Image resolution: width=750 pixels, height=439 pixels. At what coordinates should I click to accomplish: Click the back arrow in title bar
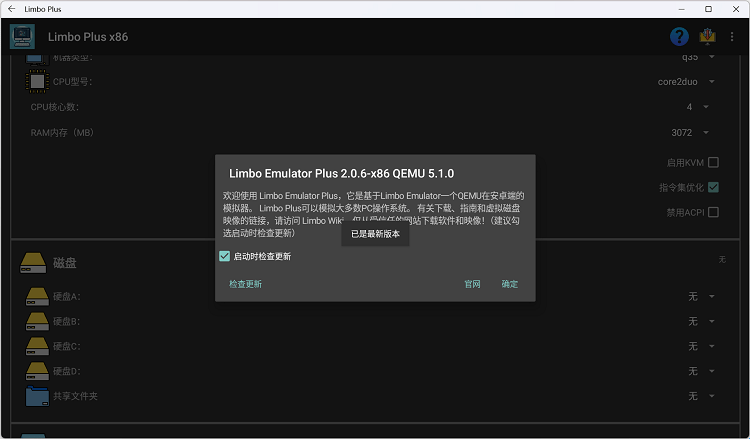point(11,9)
